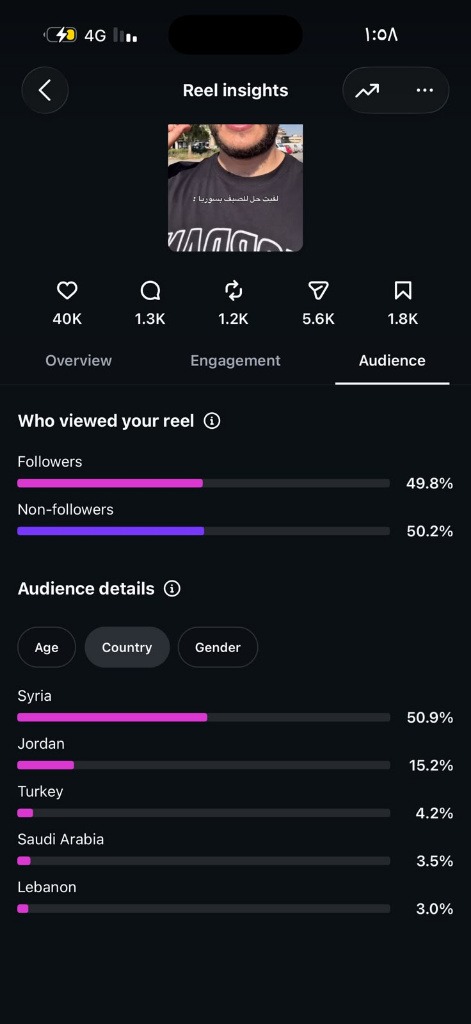Tap the Syria percentage bar
Screen dimensions: 471x1024
(203, 717)
